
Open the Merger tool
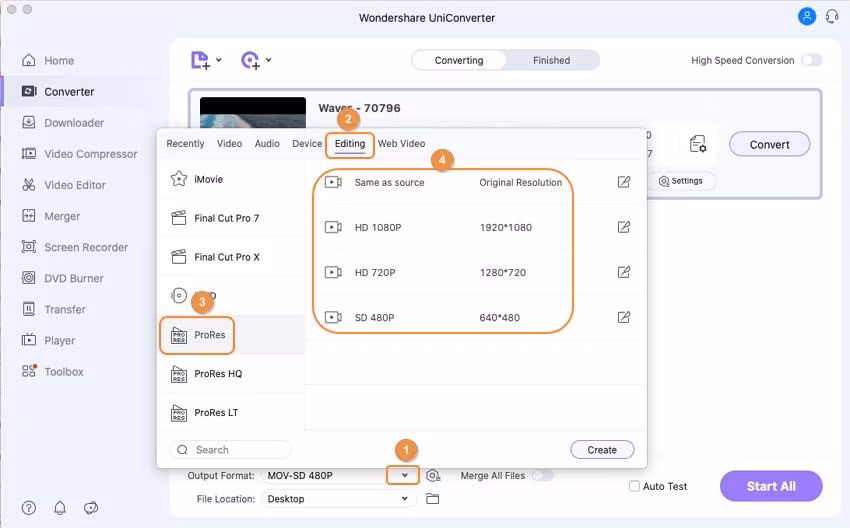point(50,216)
